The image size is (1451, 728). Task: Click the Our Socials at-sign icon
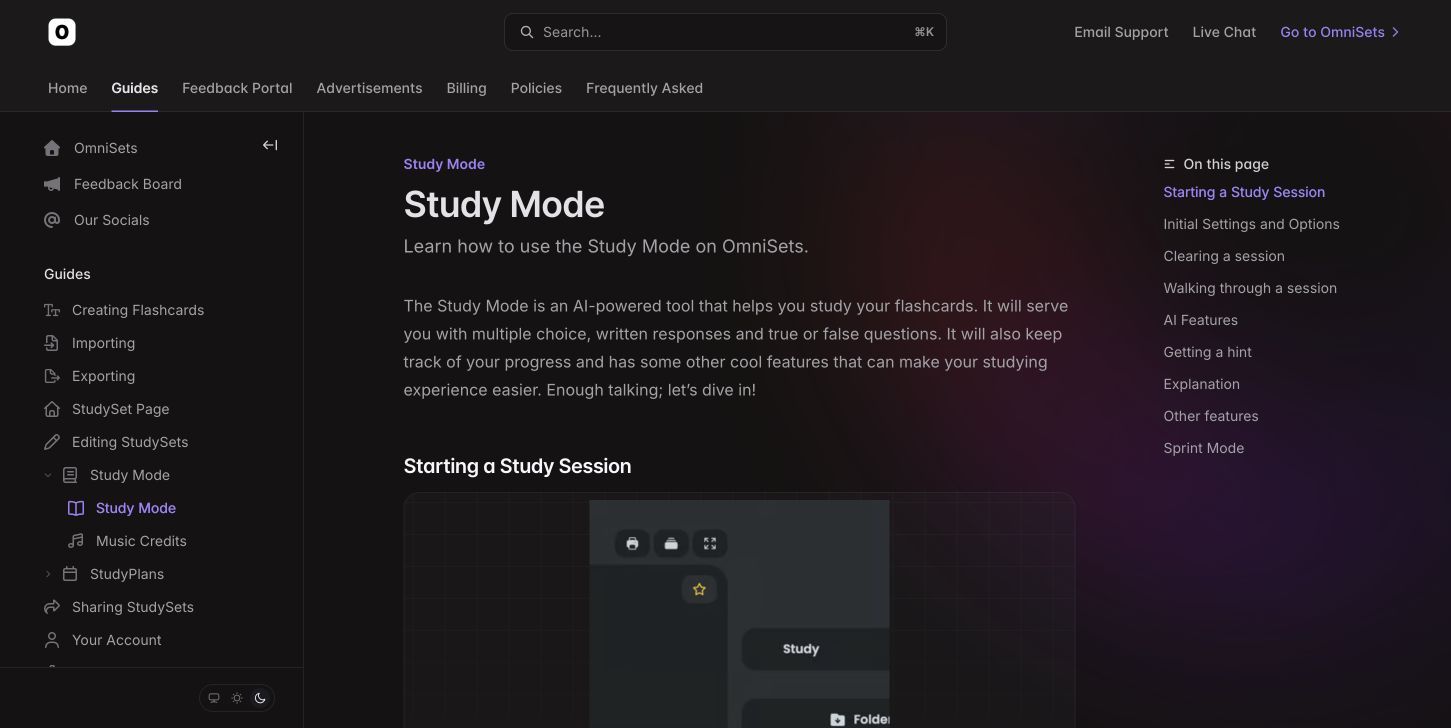53,220
